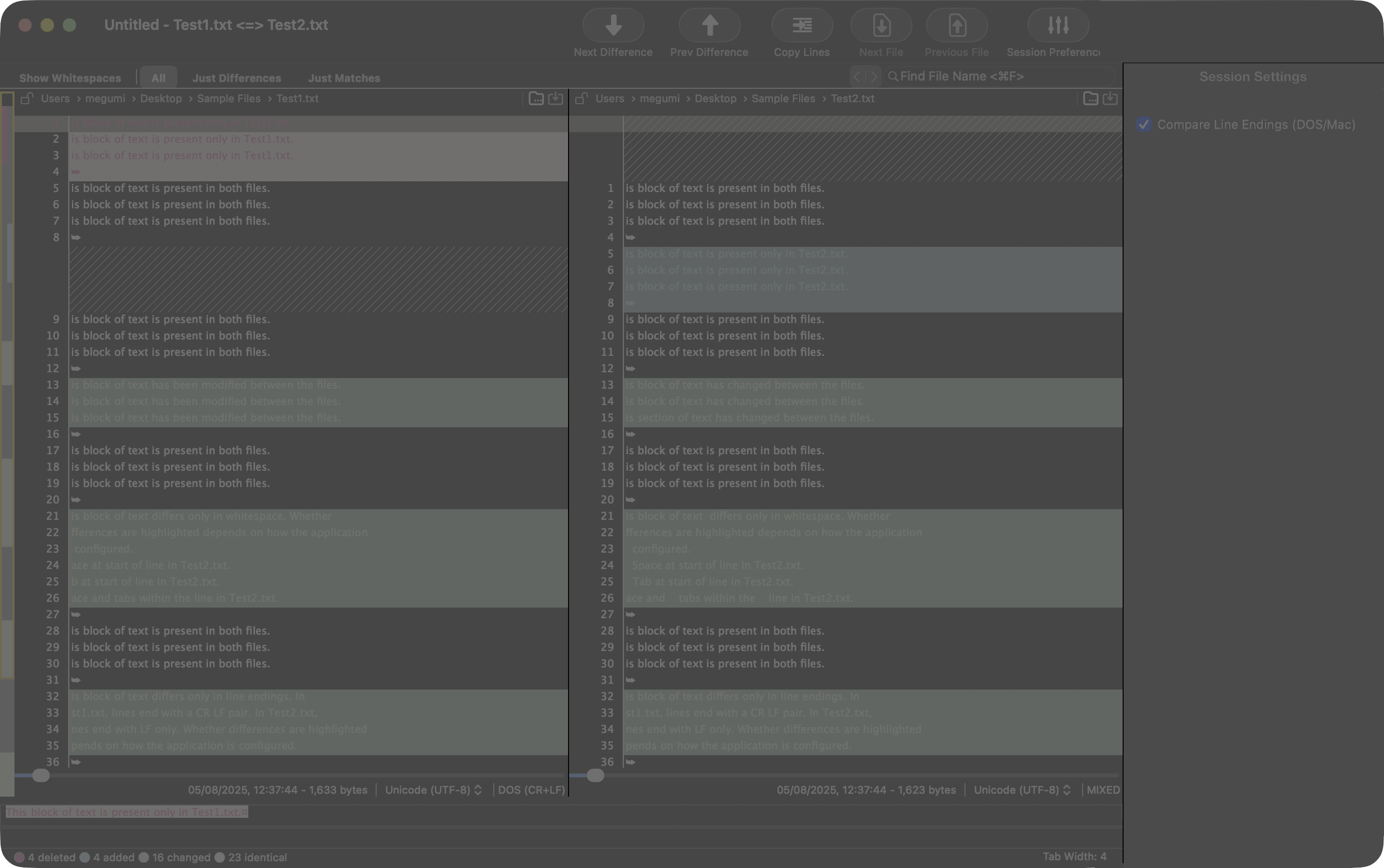Open DOS (CR+LF) line ending selector
Viewport: 1384px width, 868px height.
[x=531, y=790]
